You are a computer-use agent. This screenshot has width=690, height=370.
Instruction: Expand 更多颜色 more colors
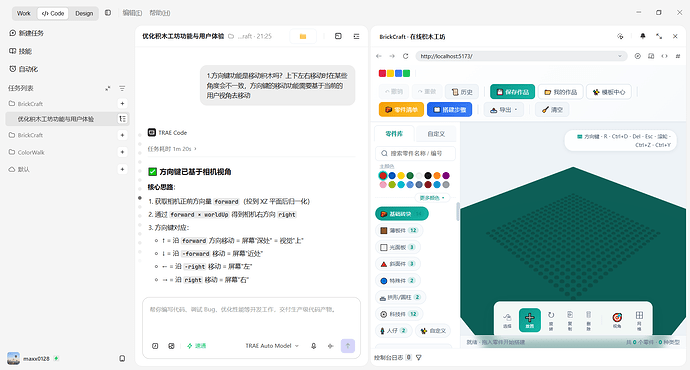(432, 198)
